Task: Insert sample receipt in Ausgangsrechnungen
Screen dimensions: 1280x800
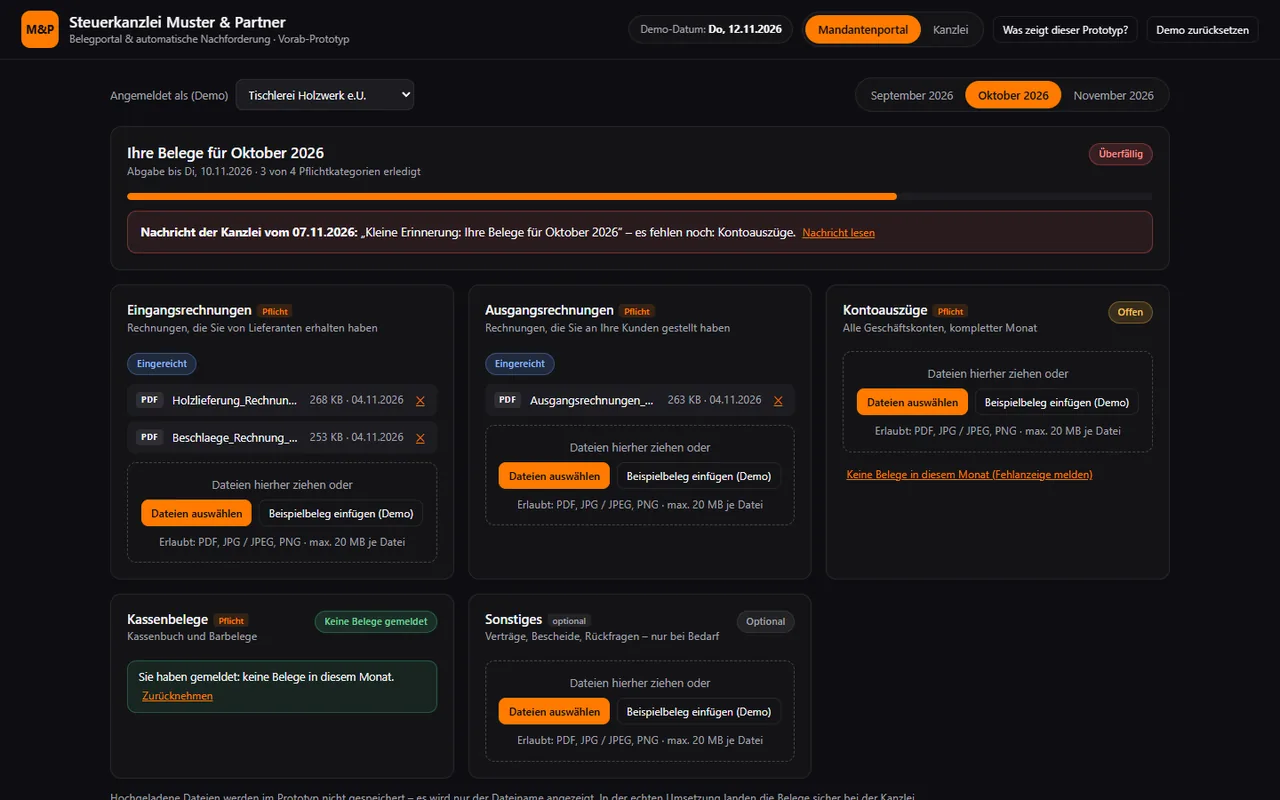Action: [699, 476]
